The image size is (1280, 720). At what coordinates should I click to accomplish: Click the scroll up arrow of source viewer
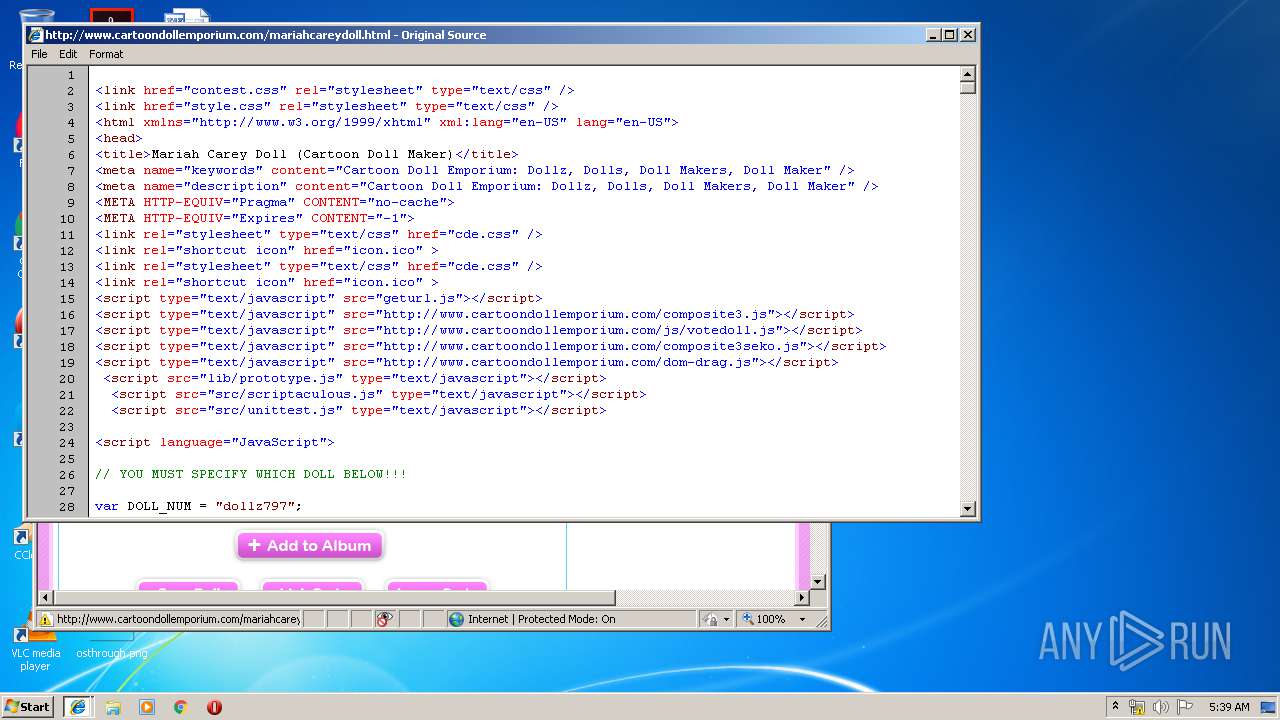pyautogui.click(x=967, y=74)
